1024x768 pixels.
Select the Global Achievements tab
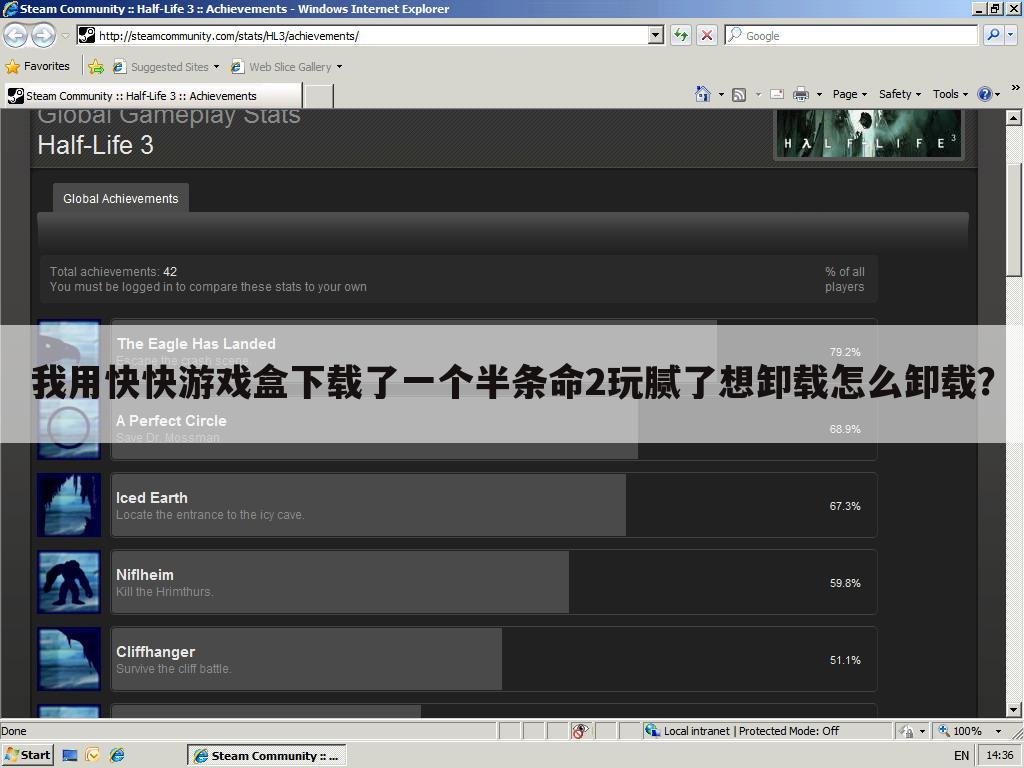pos(121,199)
